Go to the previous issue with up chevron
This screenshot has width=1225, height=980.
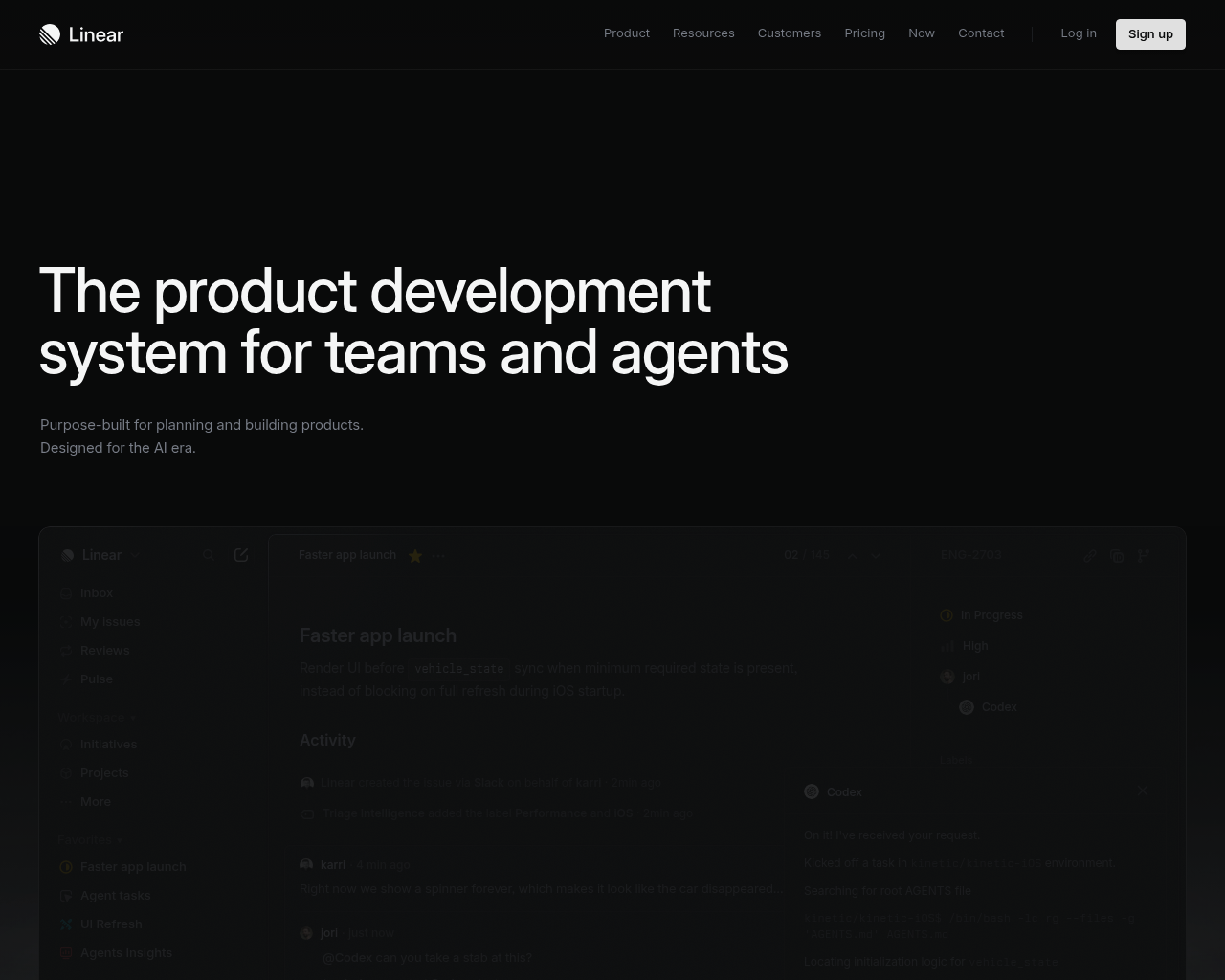[851, 555]
